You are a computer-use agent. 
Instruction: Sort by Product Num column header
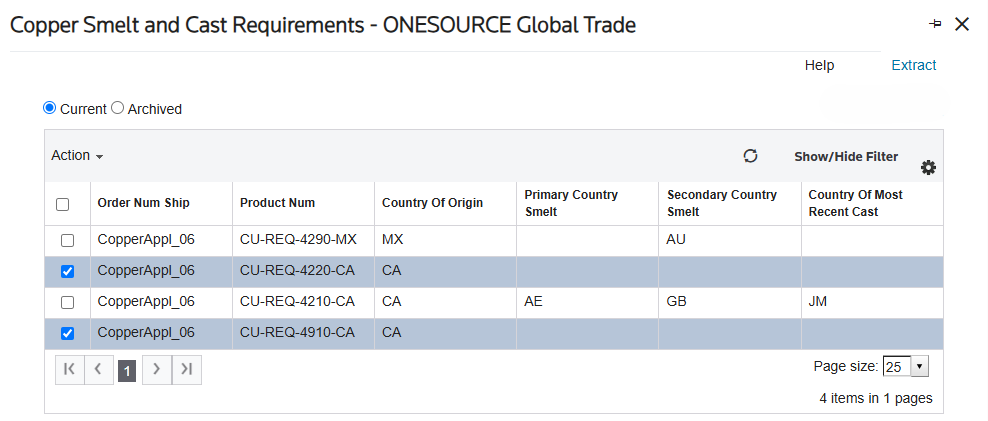[x=277, y=203]
